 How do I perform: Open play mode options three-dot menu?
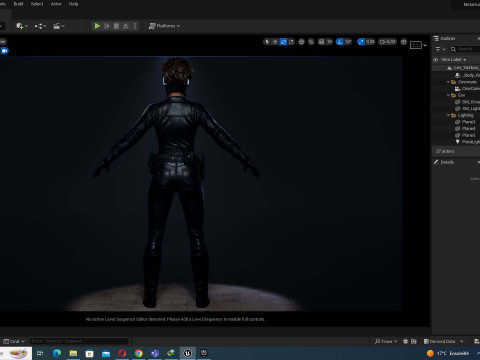pos(135,26)
